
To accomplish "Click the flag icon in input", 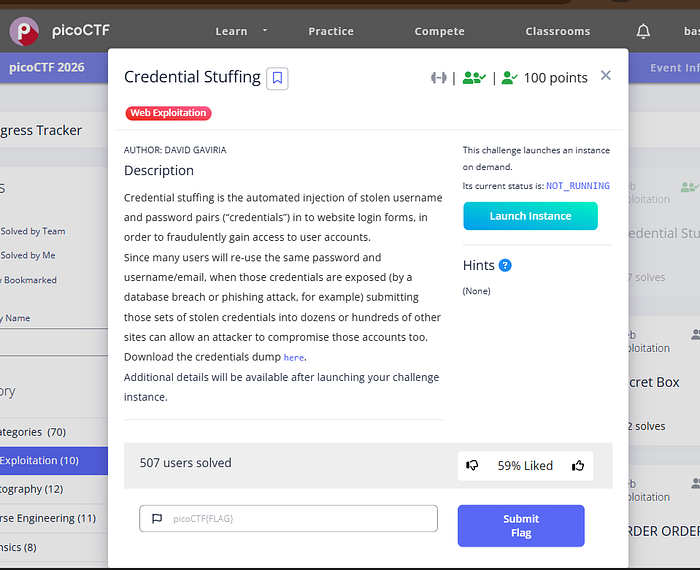I will (157, 518).
